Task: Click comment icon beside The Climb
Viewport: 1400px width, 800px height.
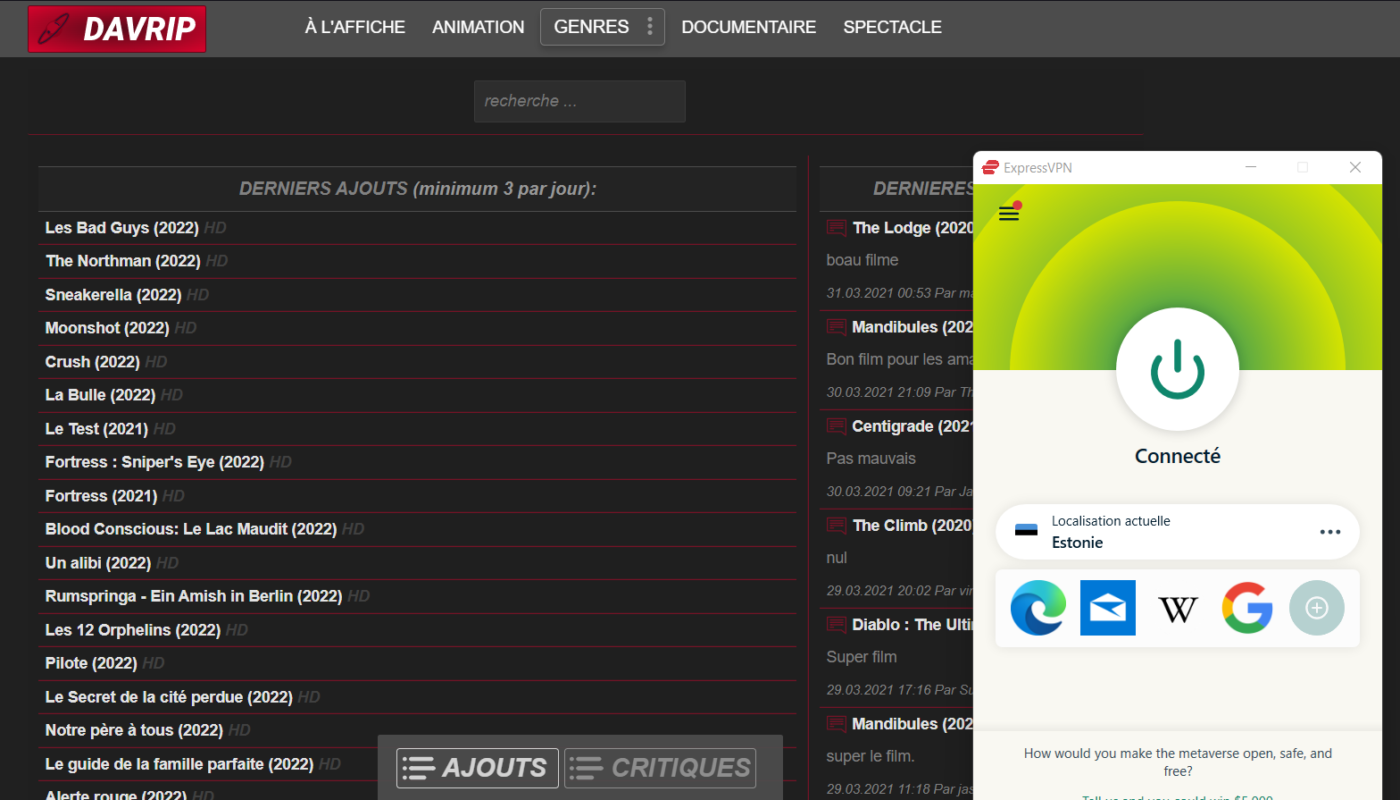Action: tap(836, 525)
